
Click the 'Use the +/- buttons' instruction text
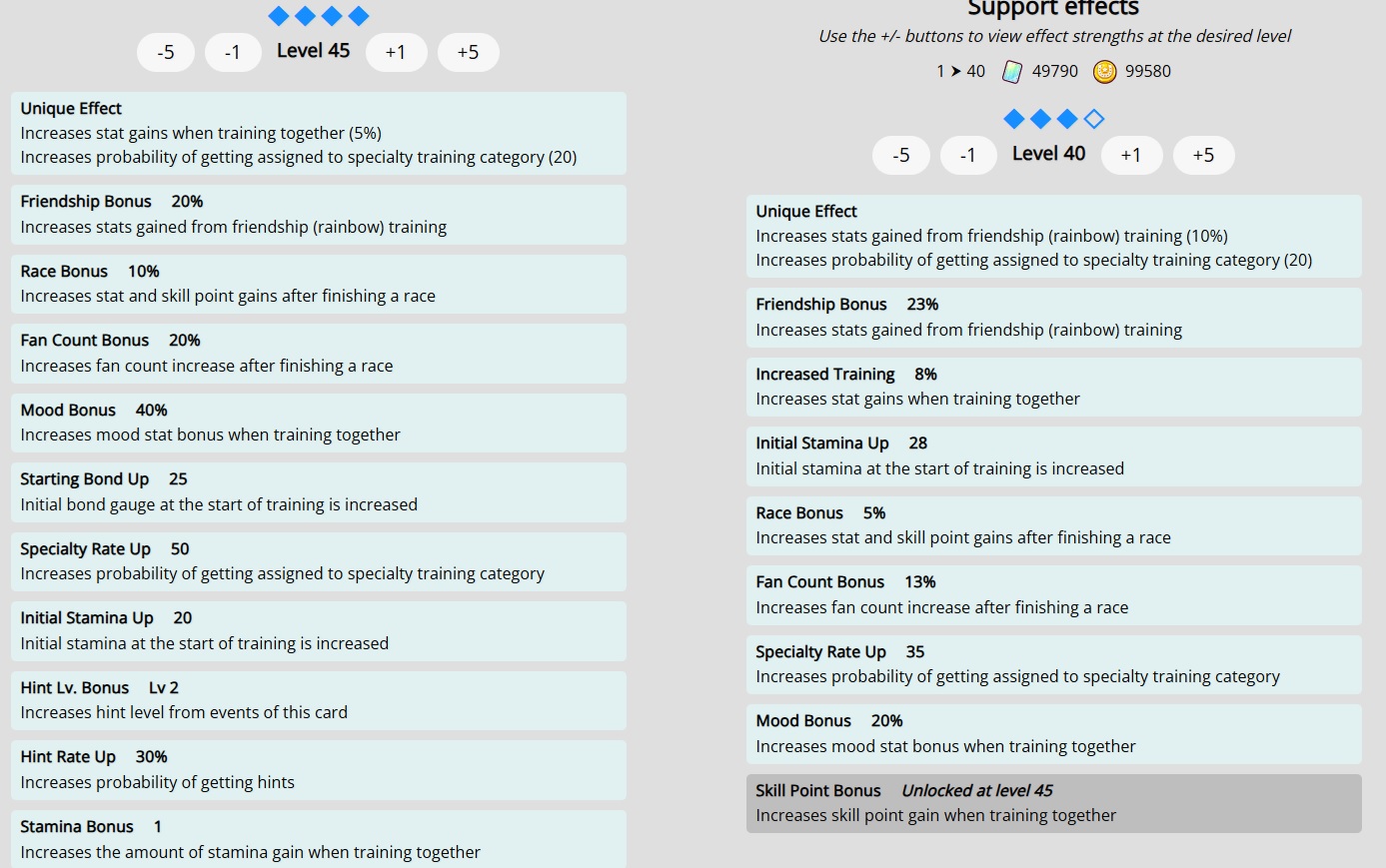[1054, 36]
